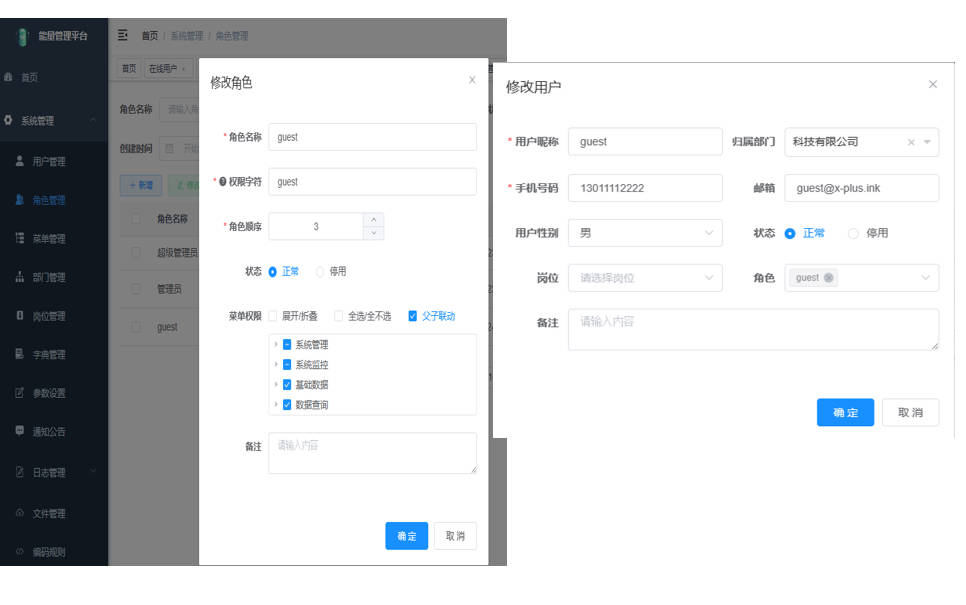This screenshot has width=966, height=605.
Task: Open 用户管理 from the sidebar
Action: (48, 161)
